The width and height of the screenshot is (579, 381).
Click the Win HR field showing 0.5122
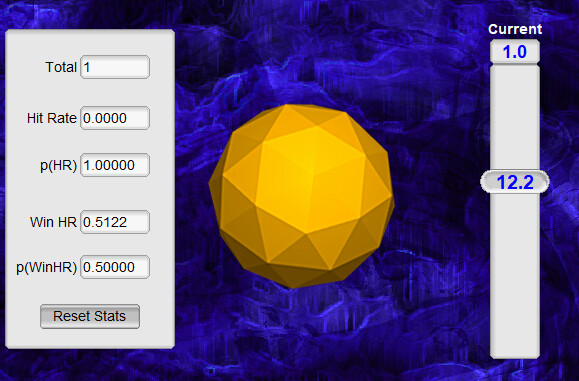[x=115, y=222]
